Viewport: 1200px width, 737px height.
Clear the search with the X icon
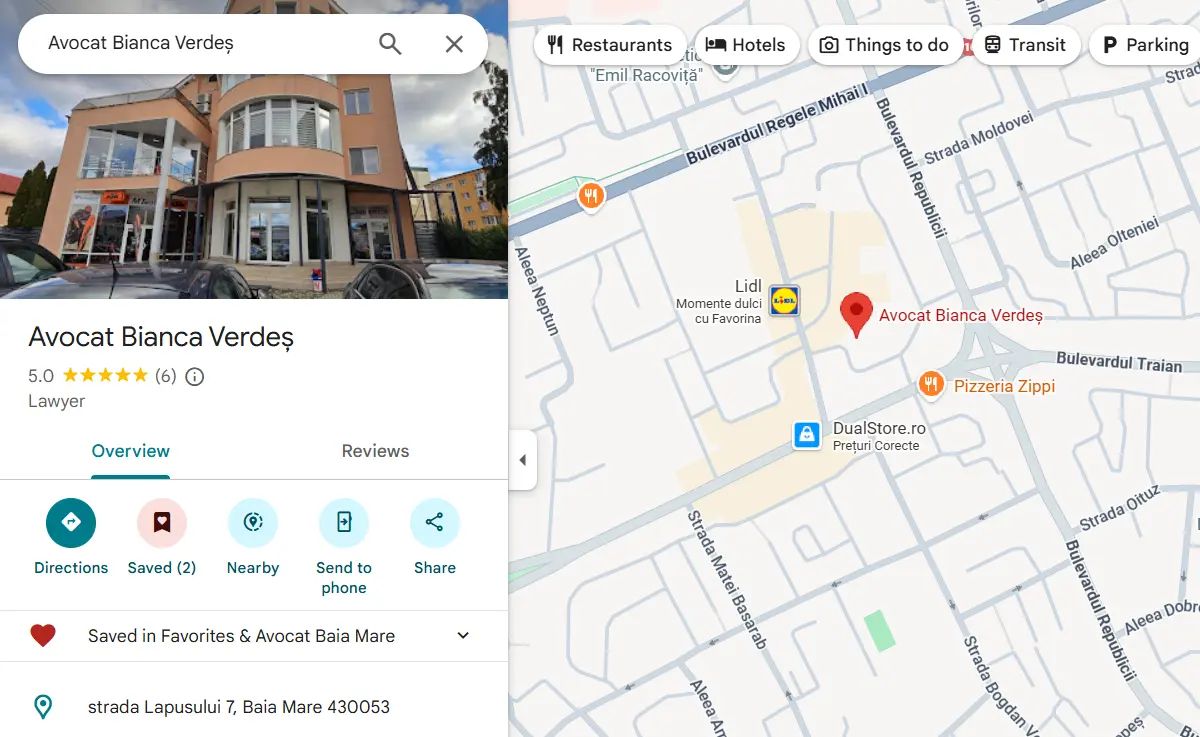pyautogui.click(x=454, y=44)
